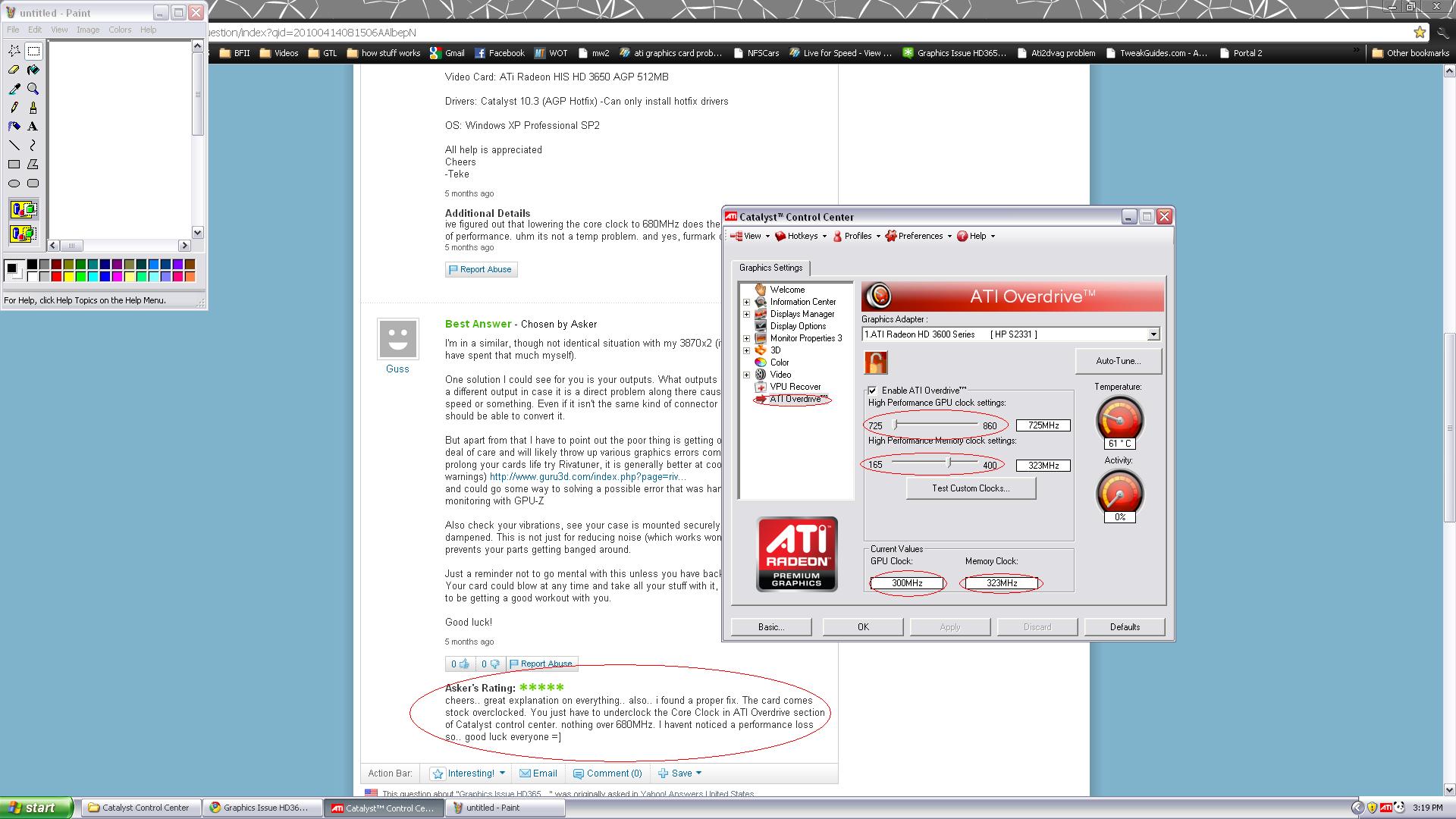Click Start button on the taskbar
The width and height of the screenshot is (1456, 819).
[36, 808]
